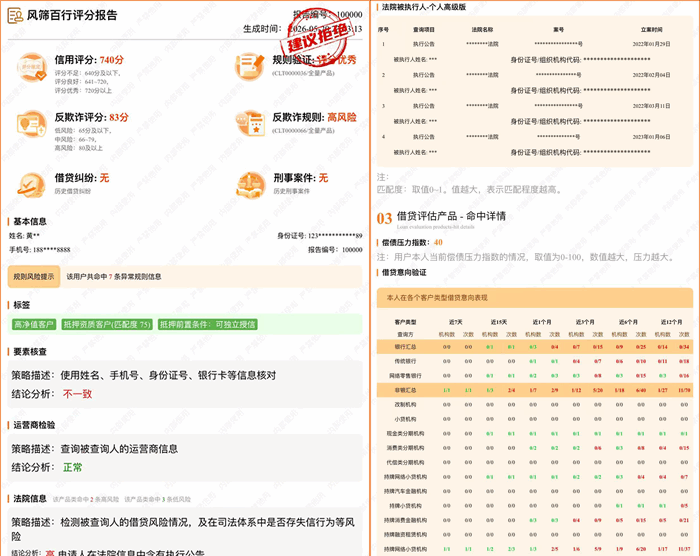Screen dimensions: 700x556
Task: Click the 法院名称 column header
Action: click(482, 29)
